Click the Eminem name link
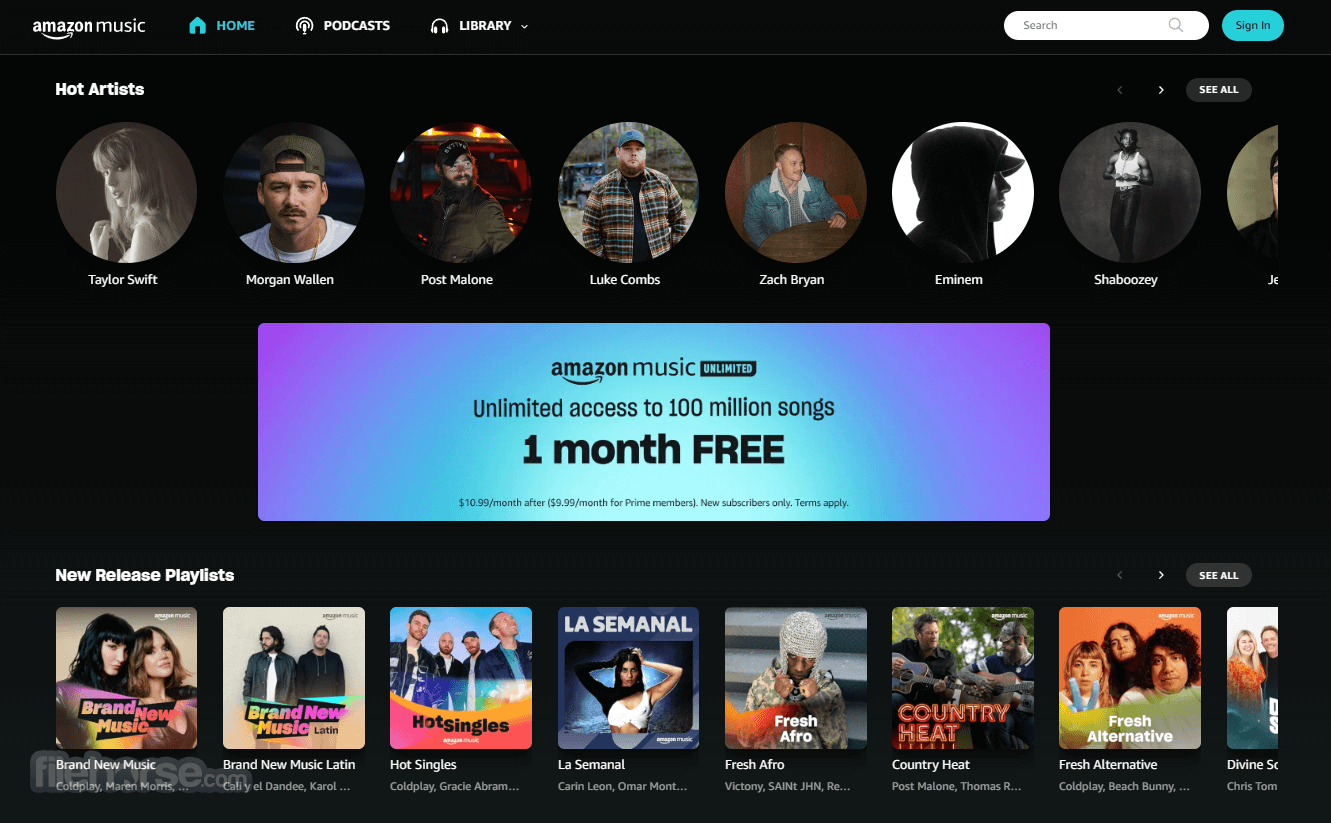 [x=959, y=280]
